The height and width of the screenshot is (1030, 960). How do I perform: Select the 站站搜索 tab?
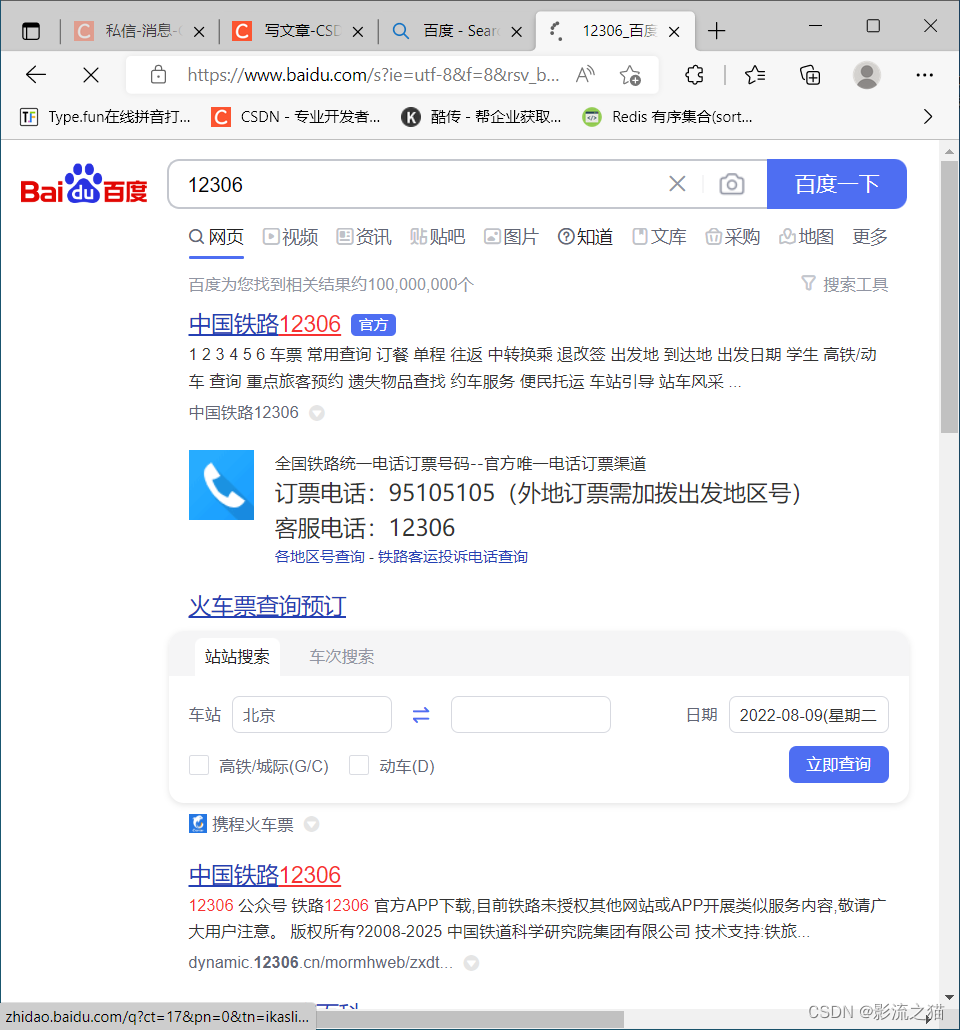coord(237,656)
